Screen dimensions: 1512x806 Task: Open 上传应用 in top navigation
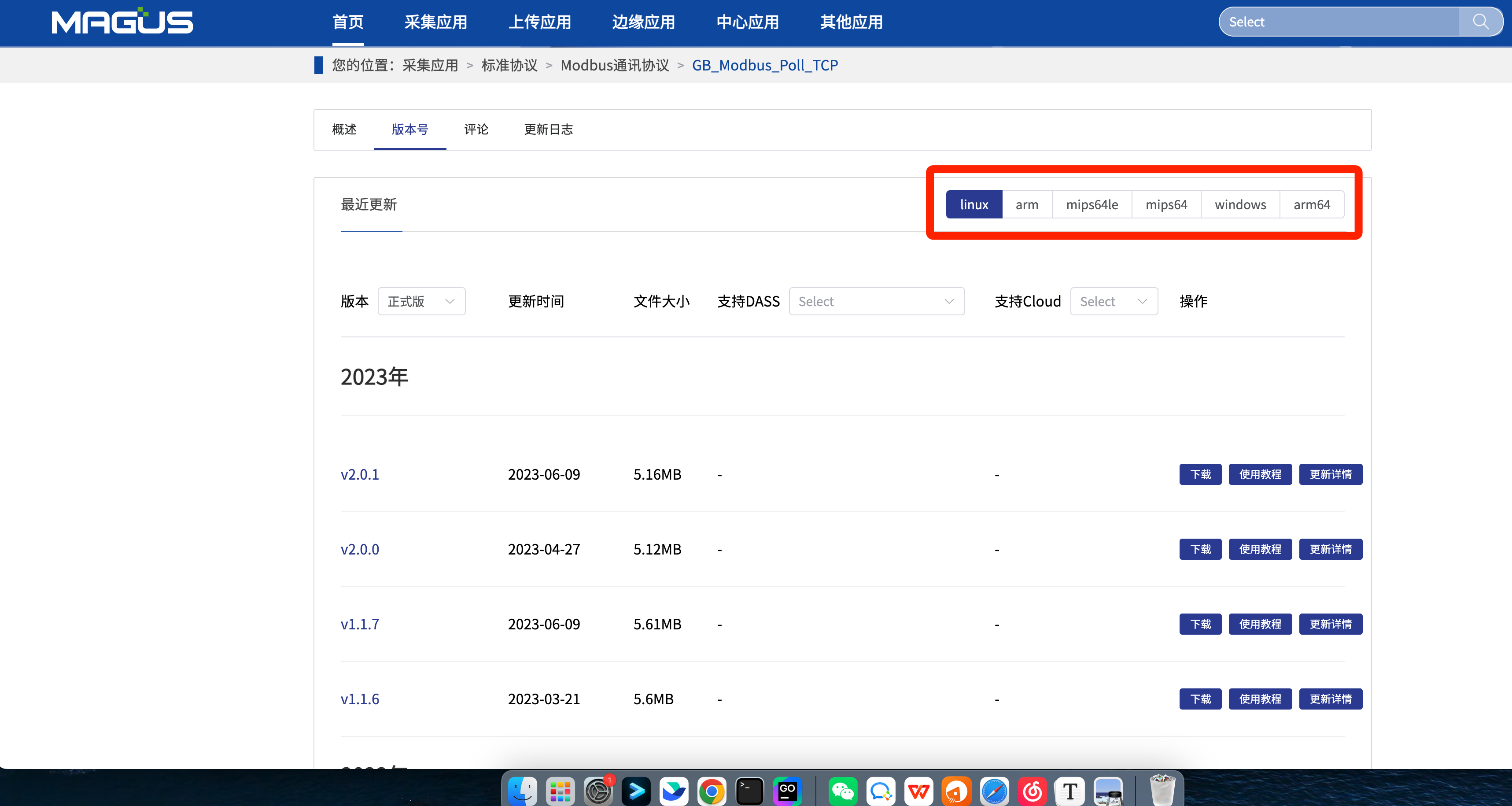click(x=539, y=22)
